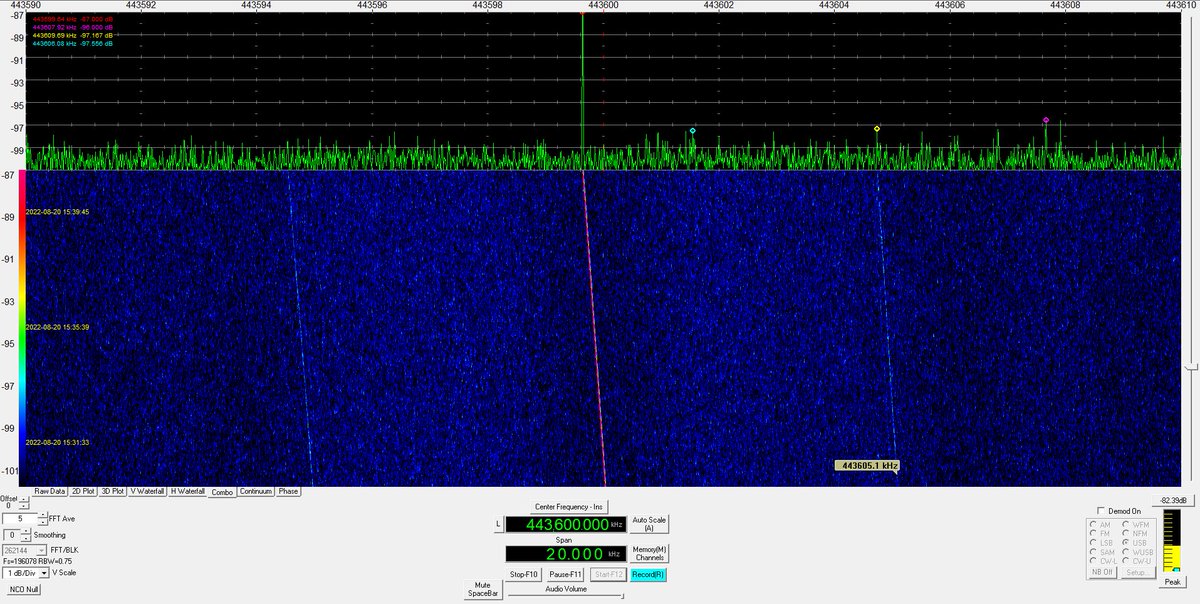Click the red signal trace in waterfall

click(594, 328)
